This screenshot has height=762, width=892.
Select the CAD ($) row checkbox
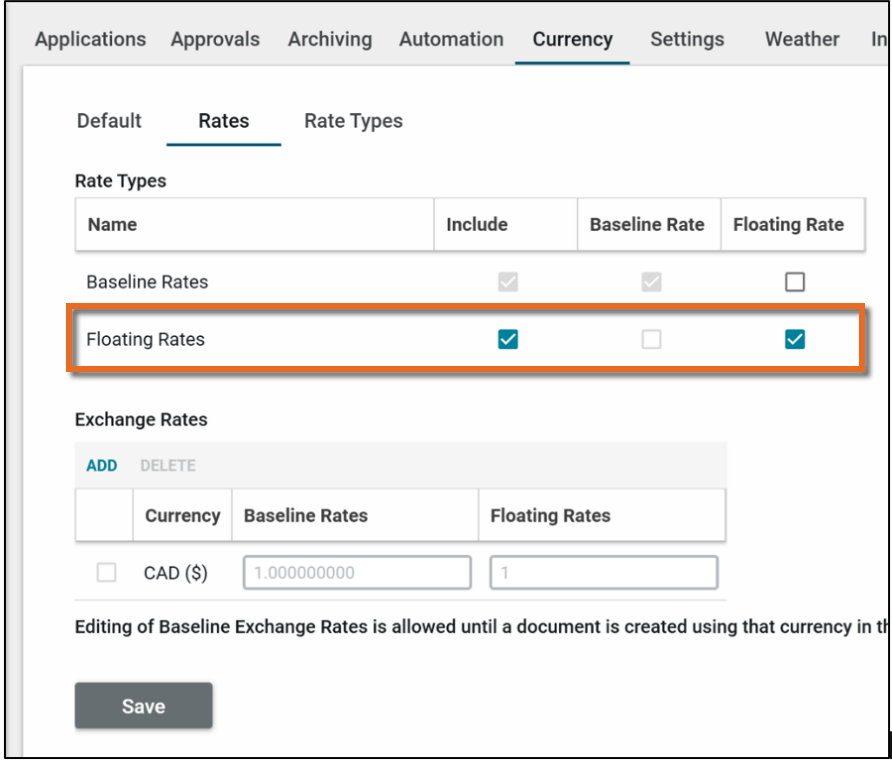point(106,573)
